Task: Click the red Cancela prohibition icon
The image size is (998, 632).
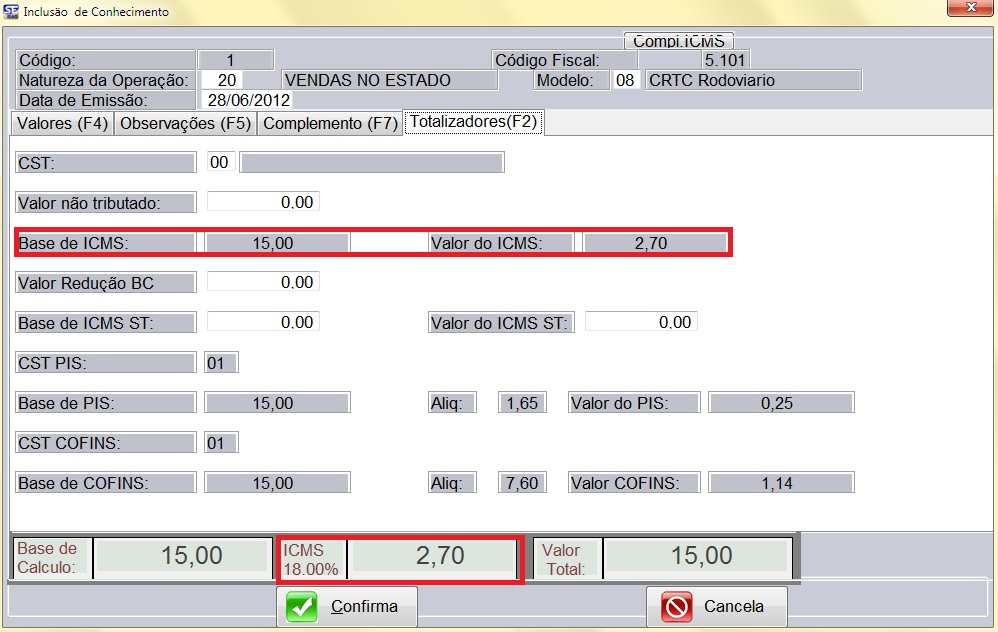Action: [x=678, y=606]
